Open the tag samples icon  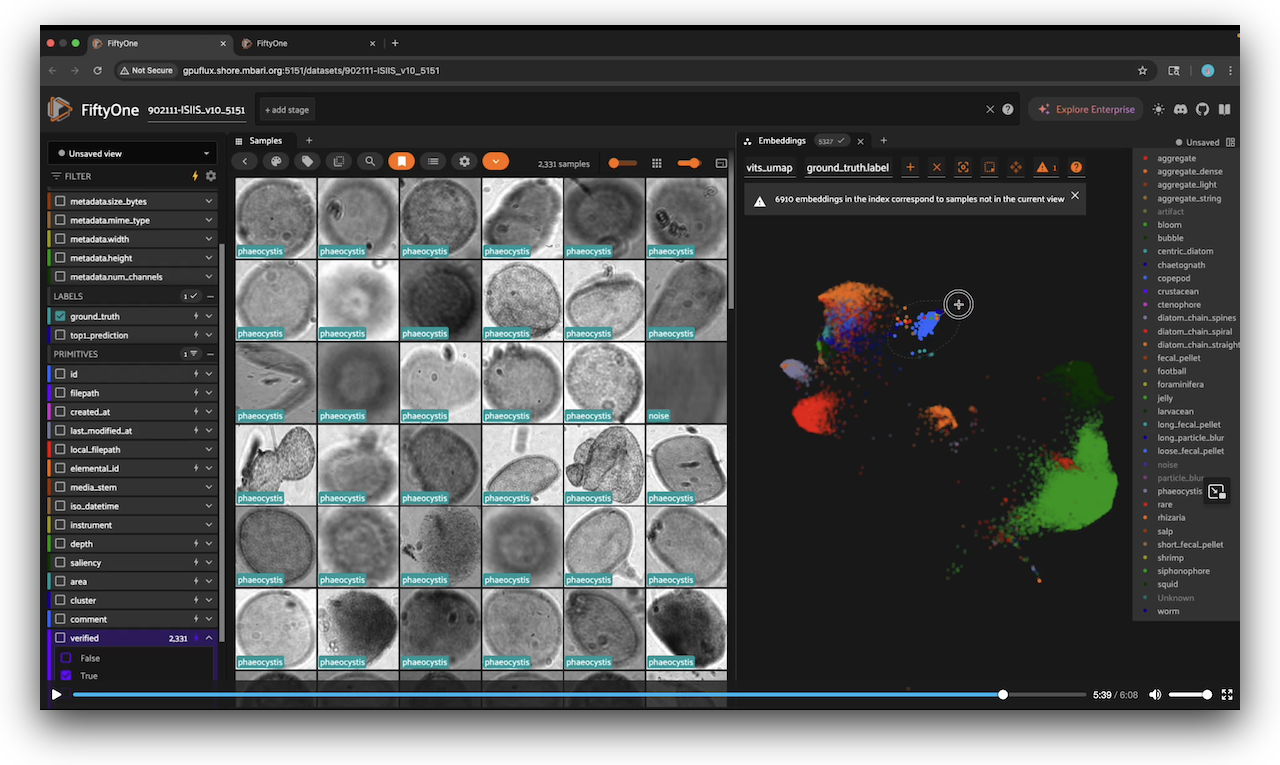(308, 161)
